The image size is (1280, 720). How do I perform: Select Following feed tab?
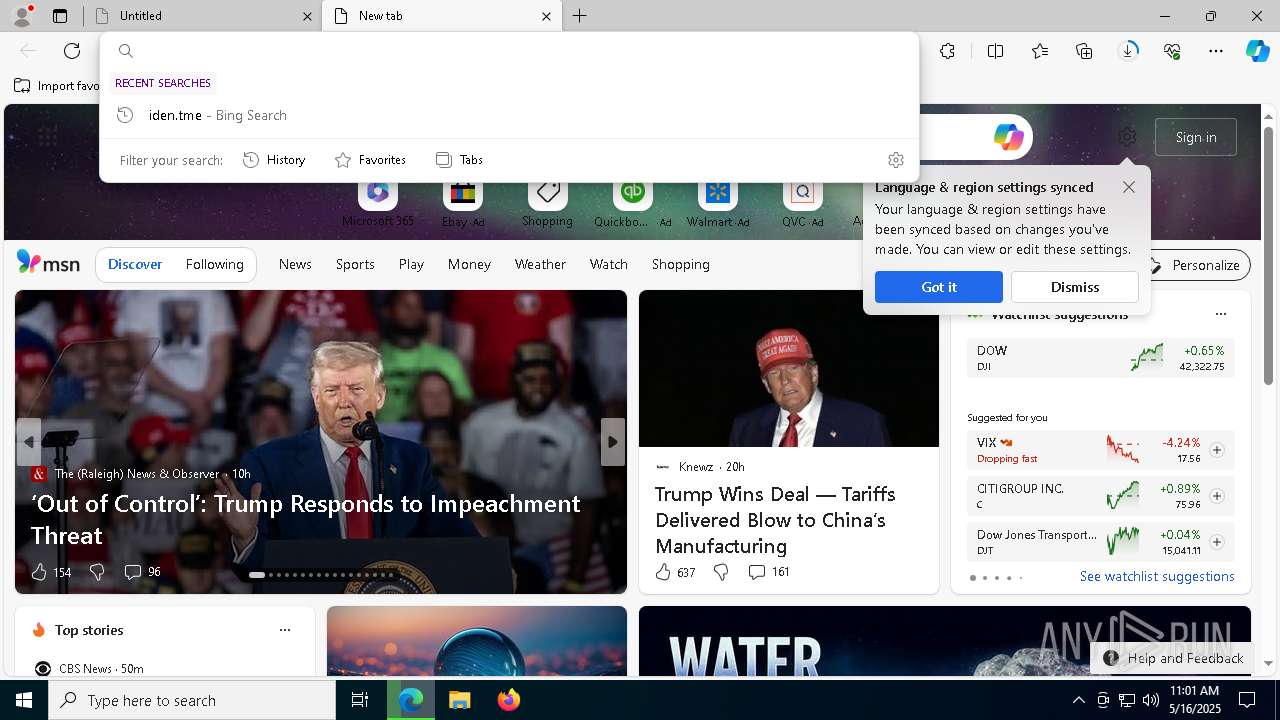click(x=215, y=265)
